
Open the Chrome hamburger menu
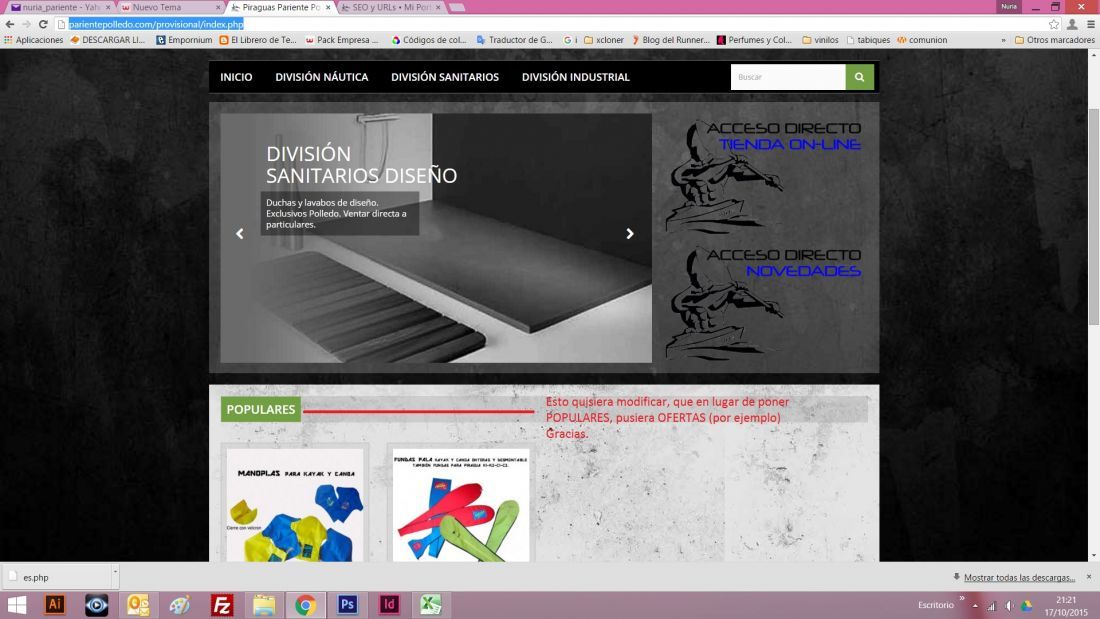tap(1091, 24)
